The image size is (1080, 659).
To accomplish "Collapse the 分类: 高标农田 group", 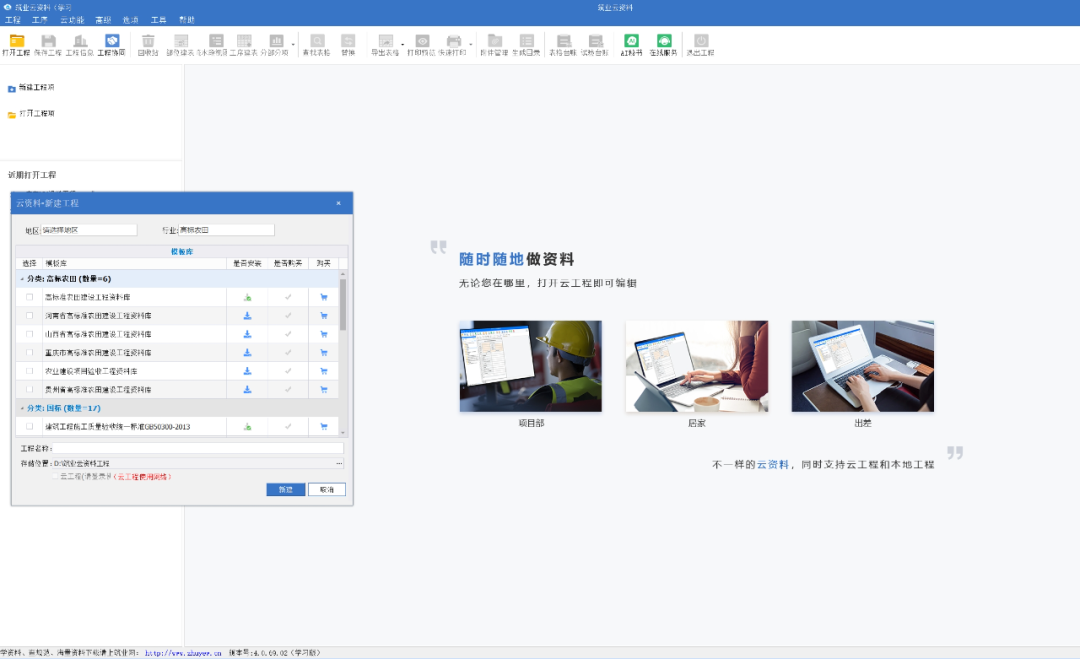I will tap(22, 279).
